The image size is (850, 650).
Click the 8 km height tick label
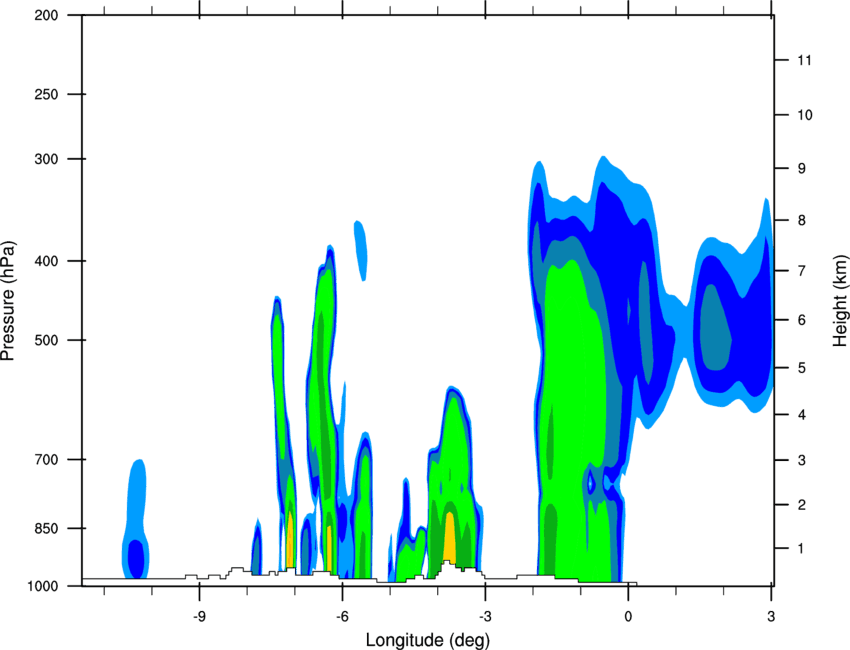tap(801, 220)
